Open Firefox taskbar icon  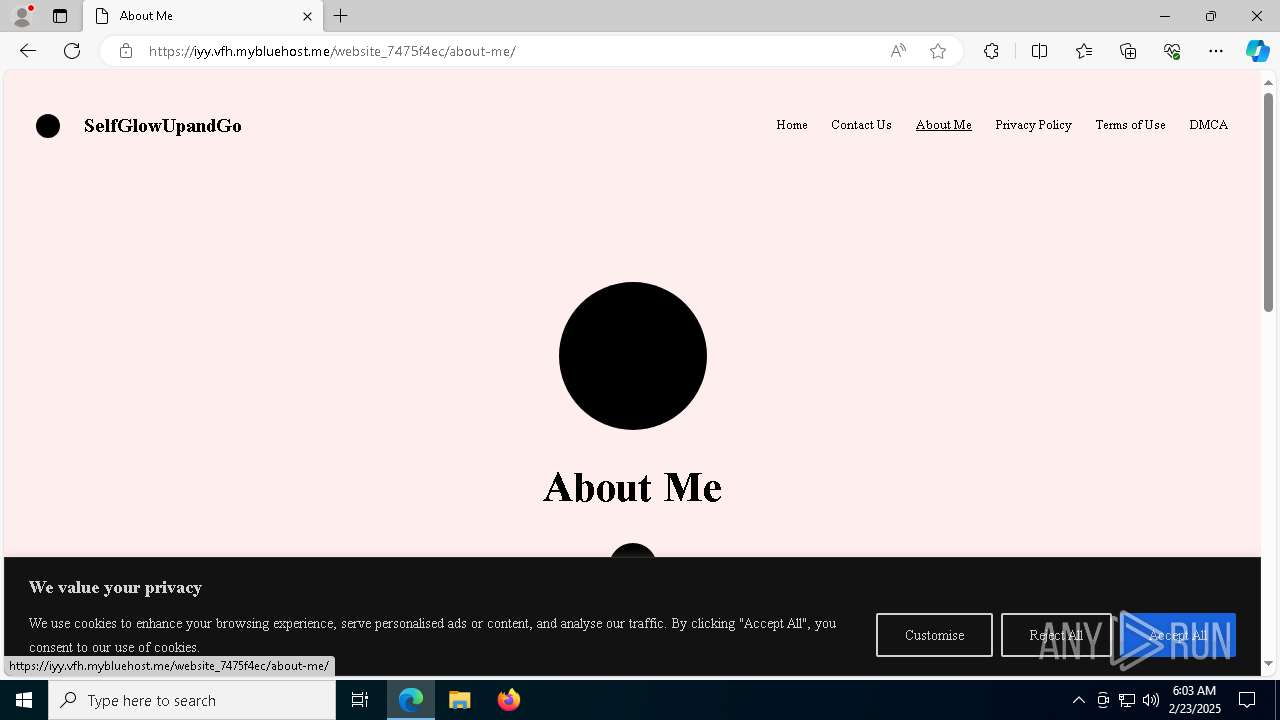509,700
